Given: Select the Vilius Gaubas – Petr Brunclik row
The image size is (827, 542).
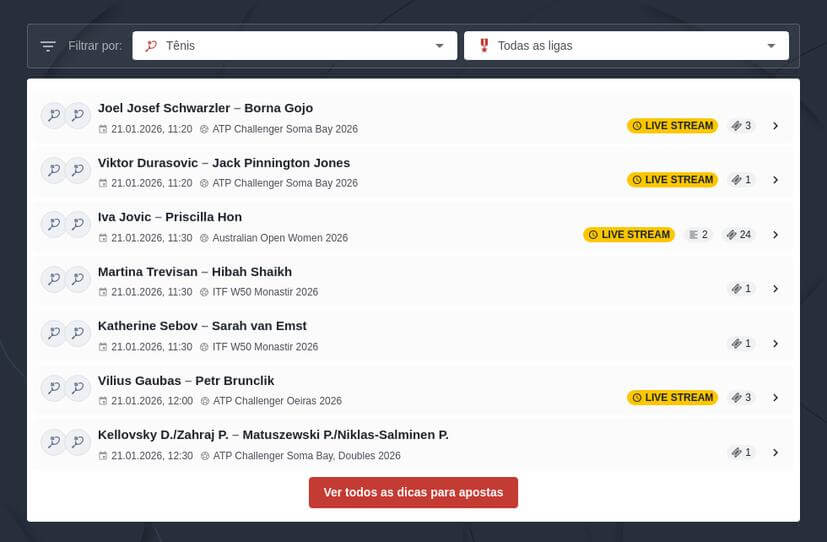Looking at the screenshot, I should tap(186, 381).
